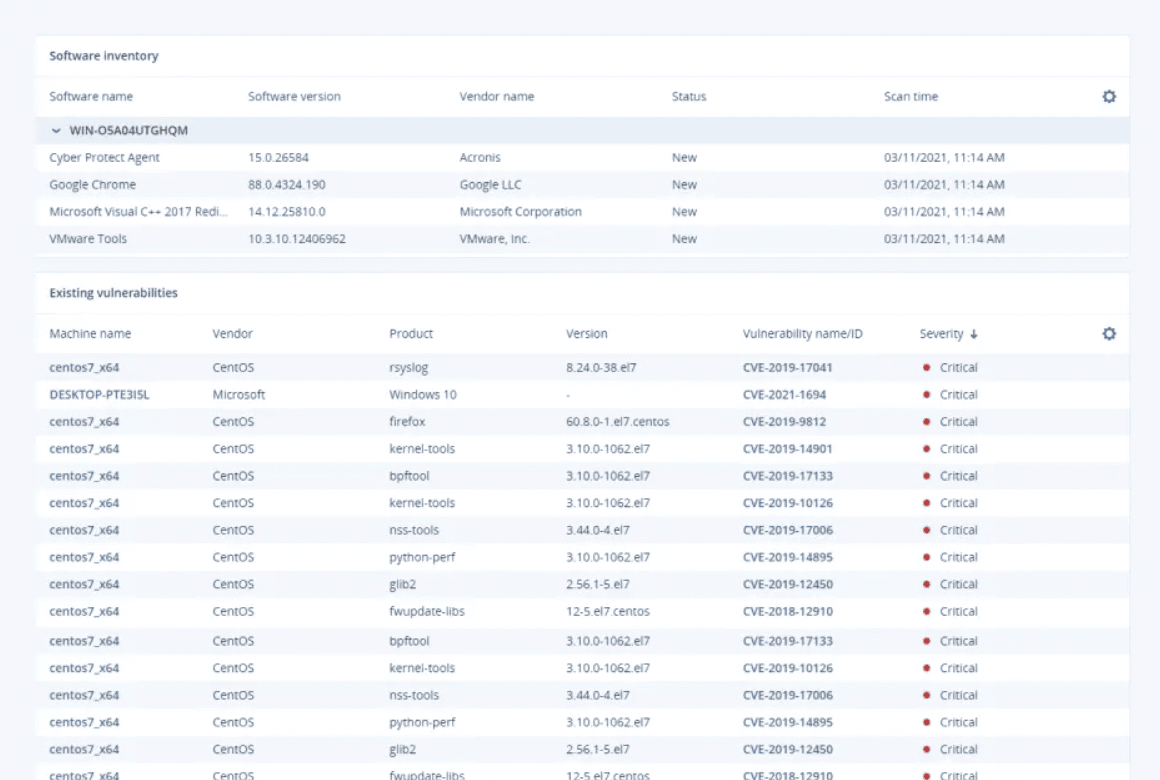The height and width of the screenshot is (780, 1160).
Task: Open vulnerability CVE-2019-14901
Action: click(787, 449)
